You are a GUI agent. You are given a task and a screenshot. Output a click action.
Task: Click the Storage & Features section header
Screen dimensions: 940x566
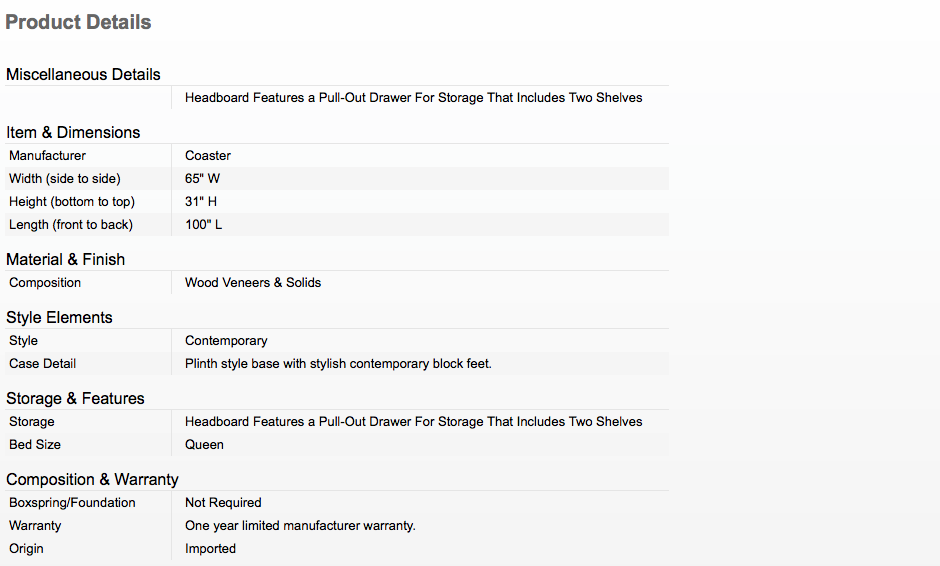tap(76, 399)
